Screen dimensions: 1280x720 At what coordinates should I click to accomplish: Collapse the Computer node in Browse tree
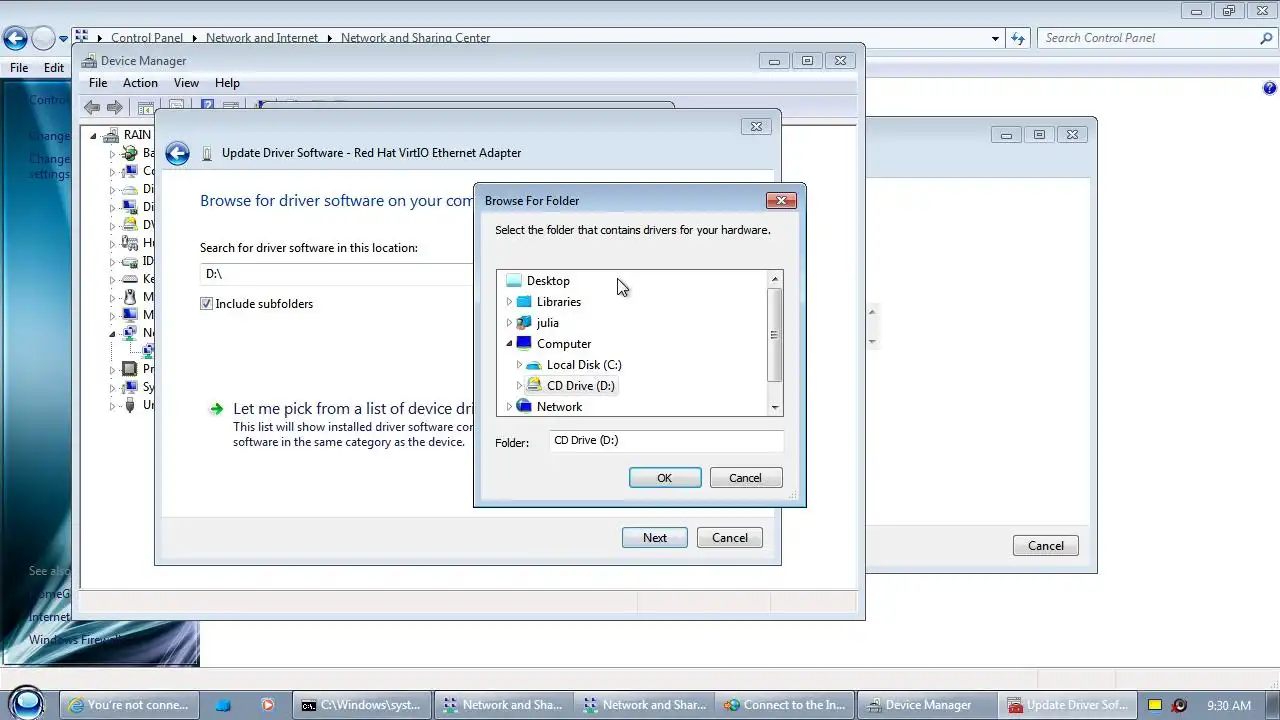(x=509, y=344)
